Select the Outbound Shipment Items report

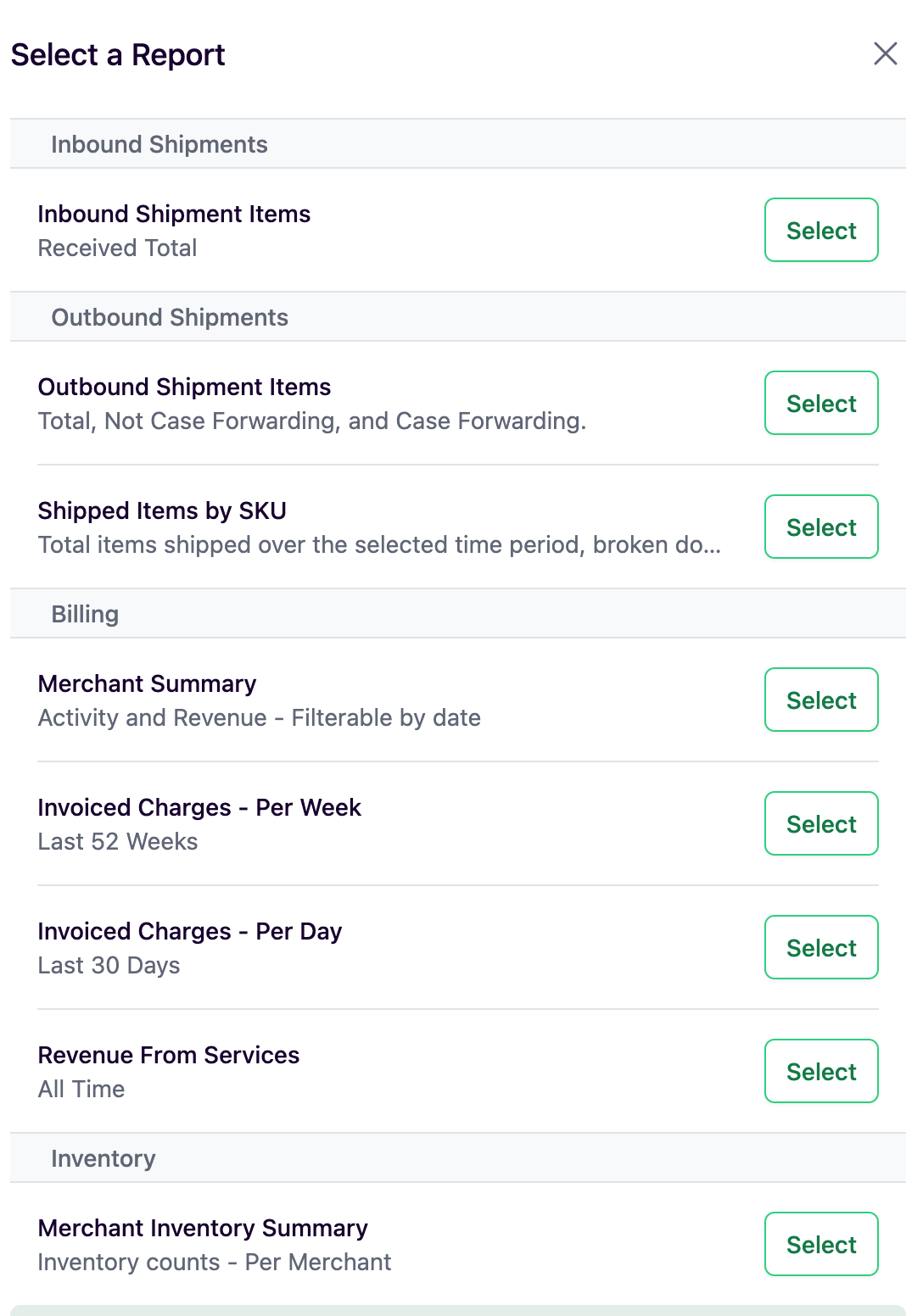pyautogui.click(x=820, y=403)
